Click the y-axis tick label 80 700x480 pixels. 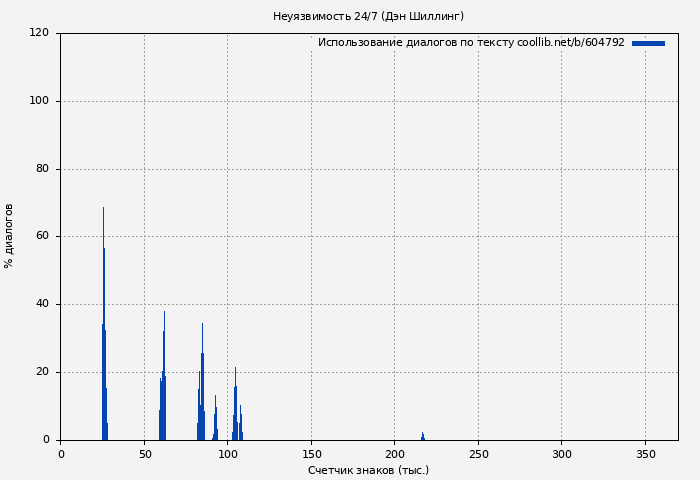[42, 169]
